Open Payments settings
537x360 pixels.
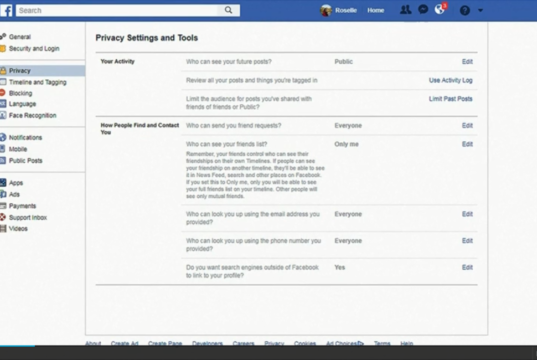point(22,206)
